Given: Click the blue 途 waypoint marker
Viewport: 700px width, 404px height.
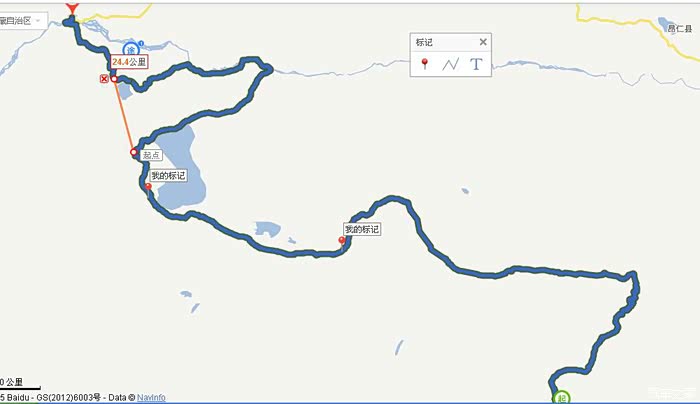Looking at the screenshot, I should [131, 50].
